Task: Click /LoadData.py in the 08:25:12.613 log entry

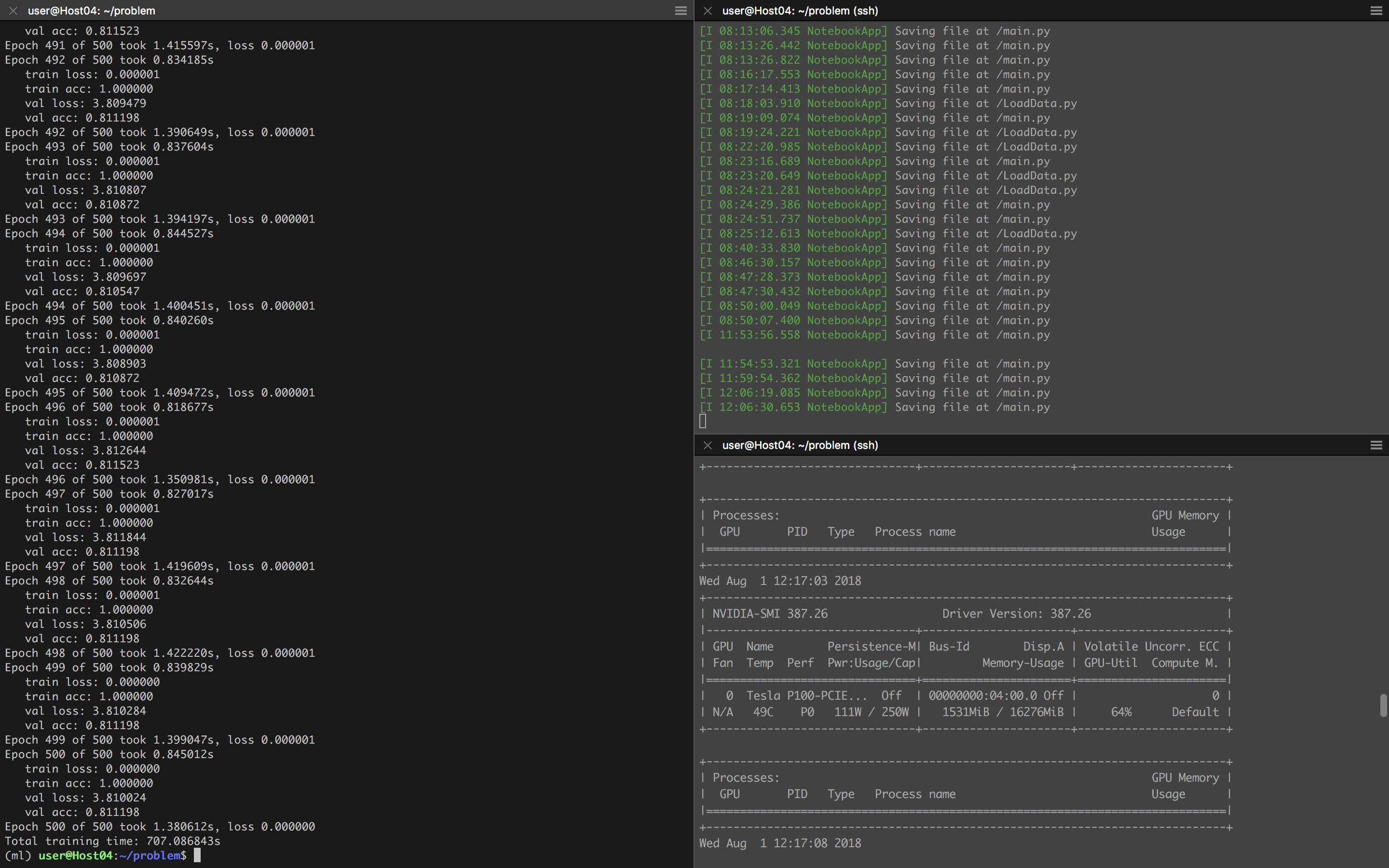Action: point(1036,234)
